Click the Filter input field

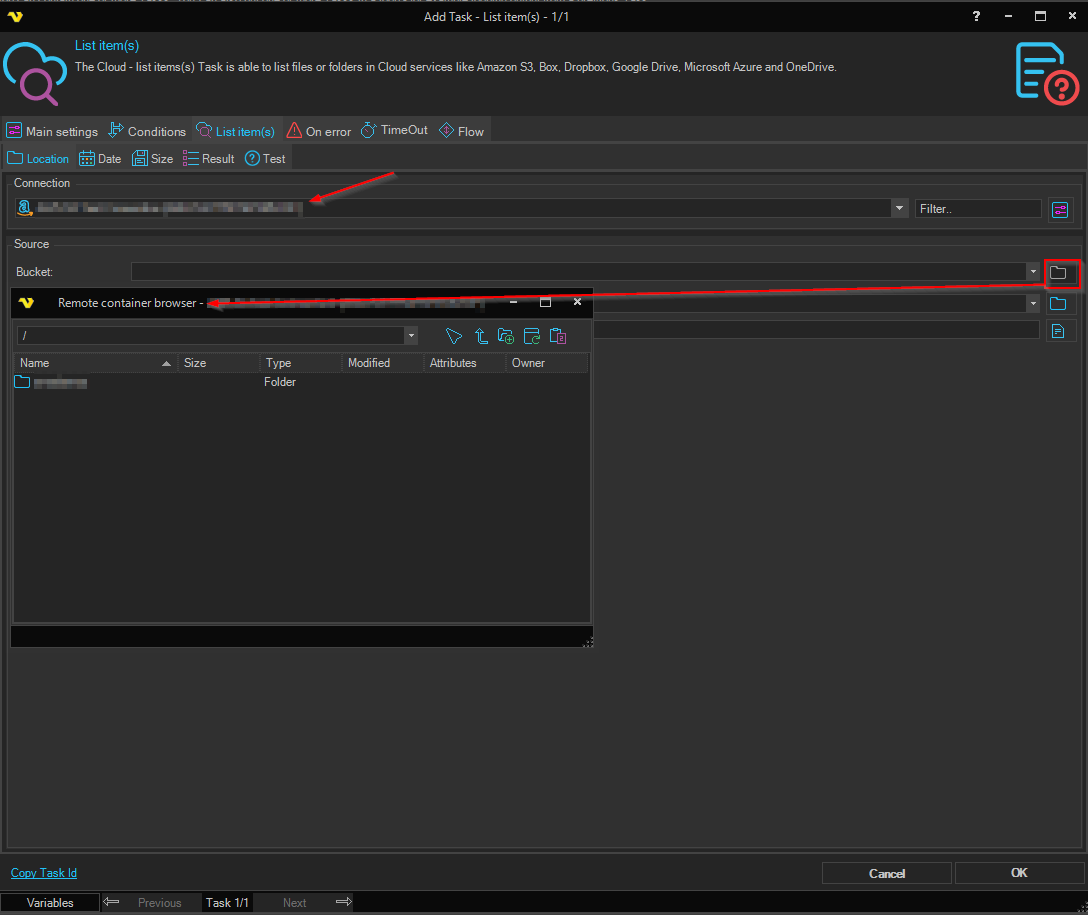pos(977,209)
